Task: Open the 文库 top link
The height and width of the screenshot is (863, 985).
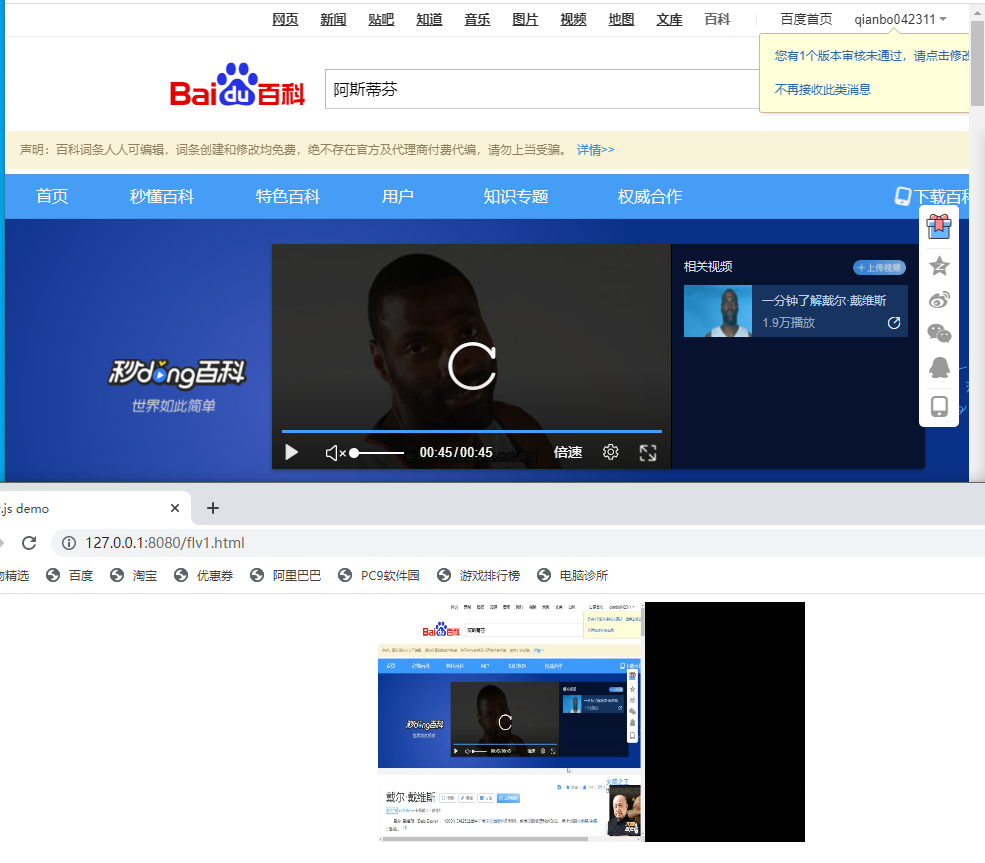Action: click(x=670, y=19)
